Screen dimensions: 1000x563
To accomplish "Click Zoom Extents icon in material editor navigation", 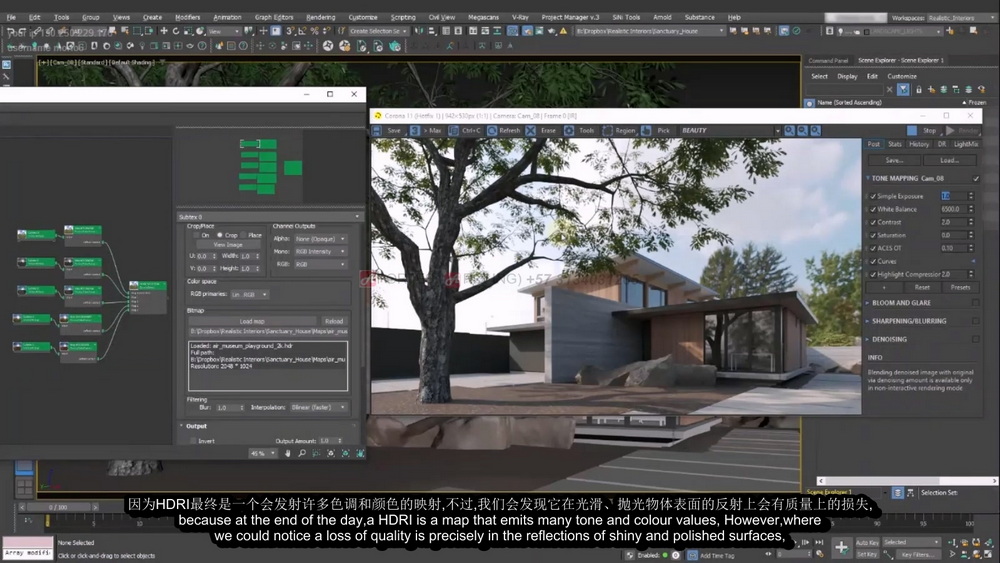I will 331,453.
